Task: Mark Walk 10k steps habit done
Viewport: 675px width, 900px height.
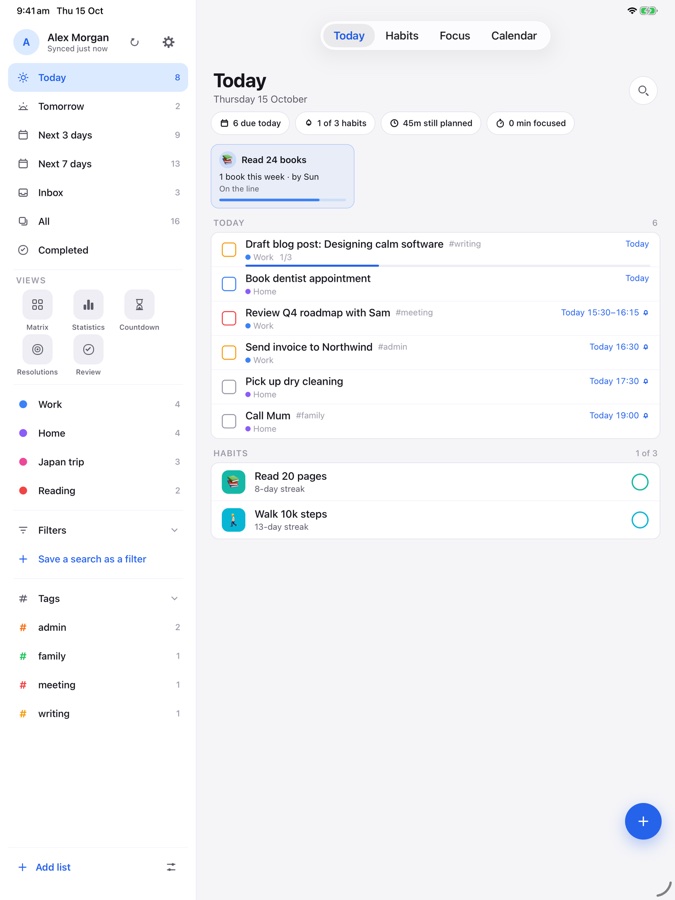Action: (x=640, y=520)
